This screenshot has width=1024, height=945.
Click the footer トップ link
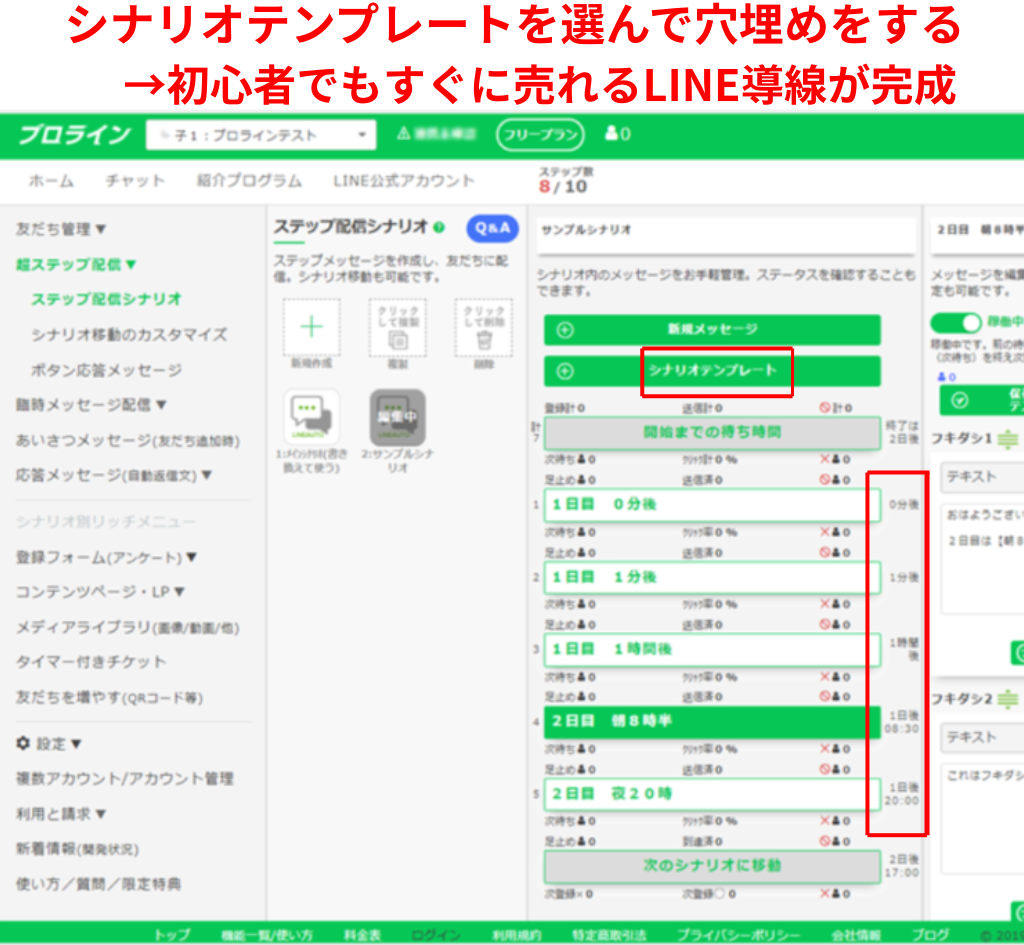(x=172, y=935)
